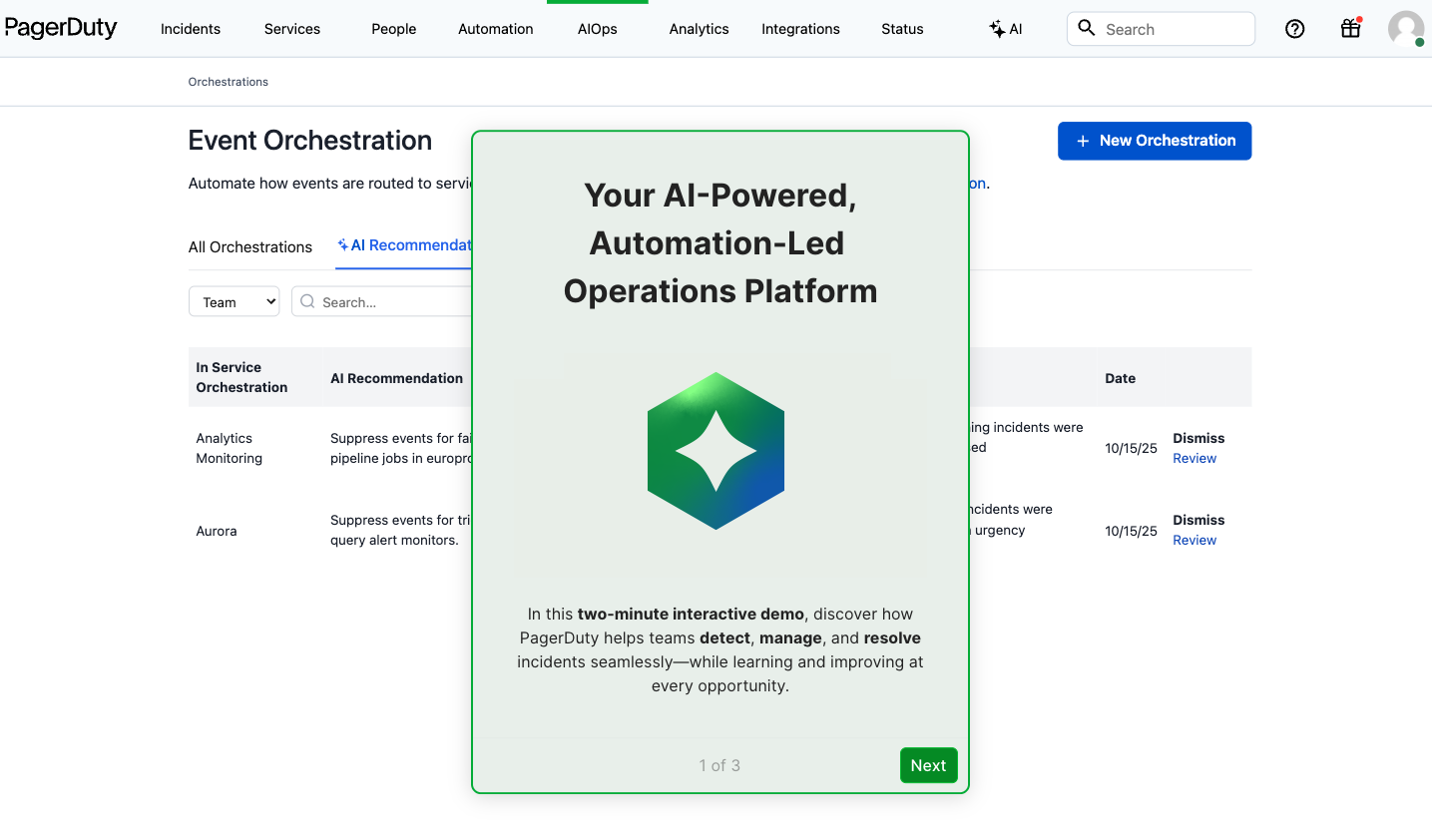Click the green hexagon star logo
Viewport: 1432px width, 840px height.
click(x=716, y=451)
